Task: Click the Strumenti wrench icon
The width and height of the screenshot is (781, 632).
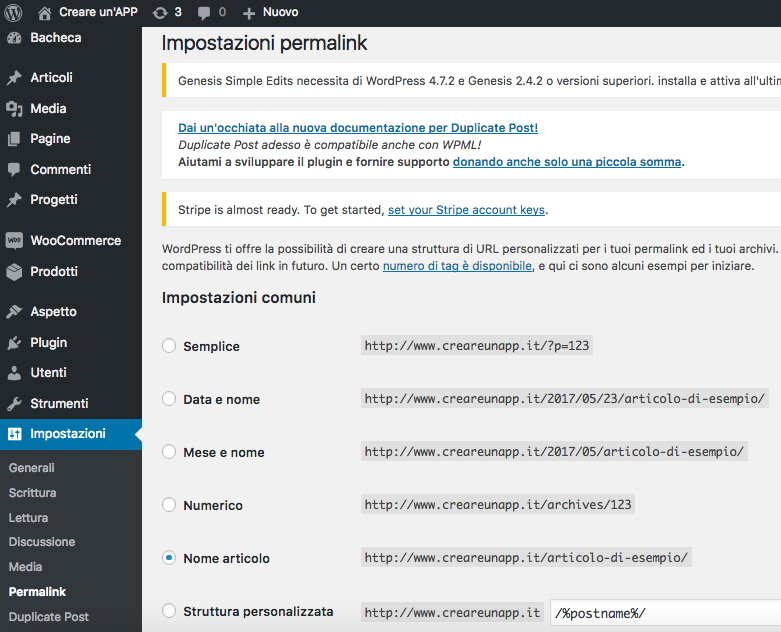Action: pos(14,404)
